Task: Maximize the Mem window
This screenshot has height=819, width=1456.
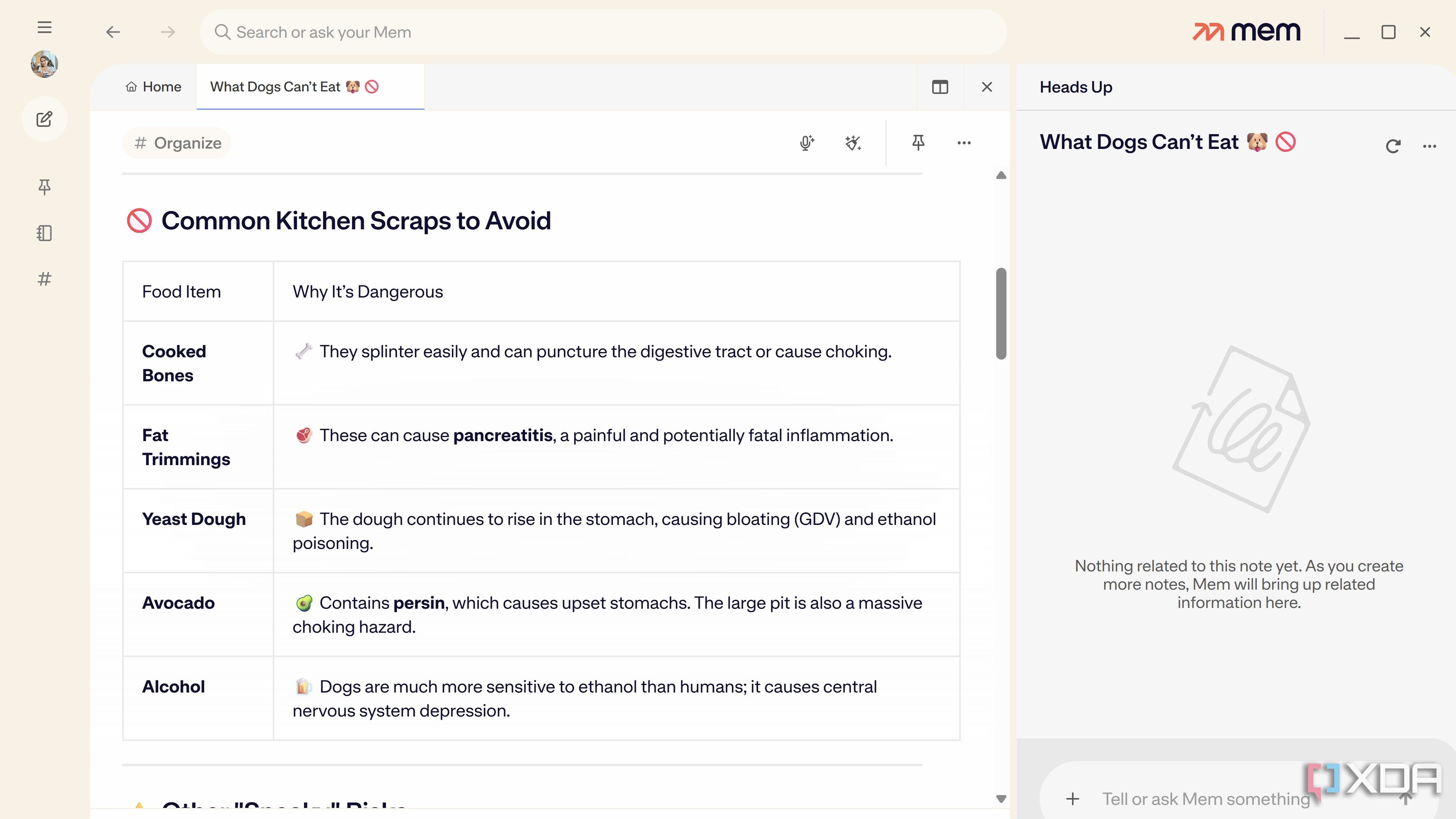Action: coord(1389,32)
